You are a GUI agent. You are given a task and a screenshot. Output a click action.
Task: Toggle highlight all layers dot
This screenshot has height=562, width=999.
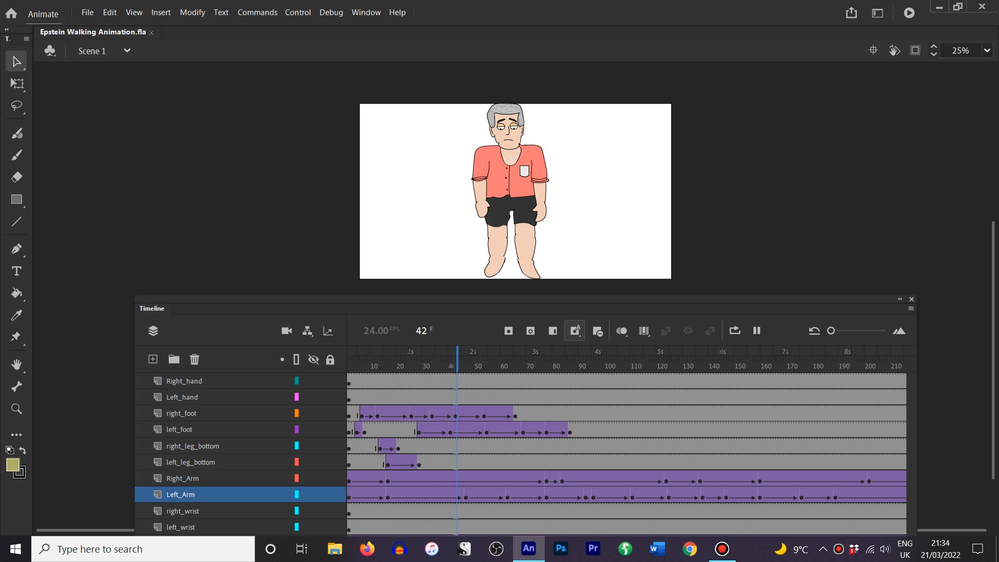282,359
